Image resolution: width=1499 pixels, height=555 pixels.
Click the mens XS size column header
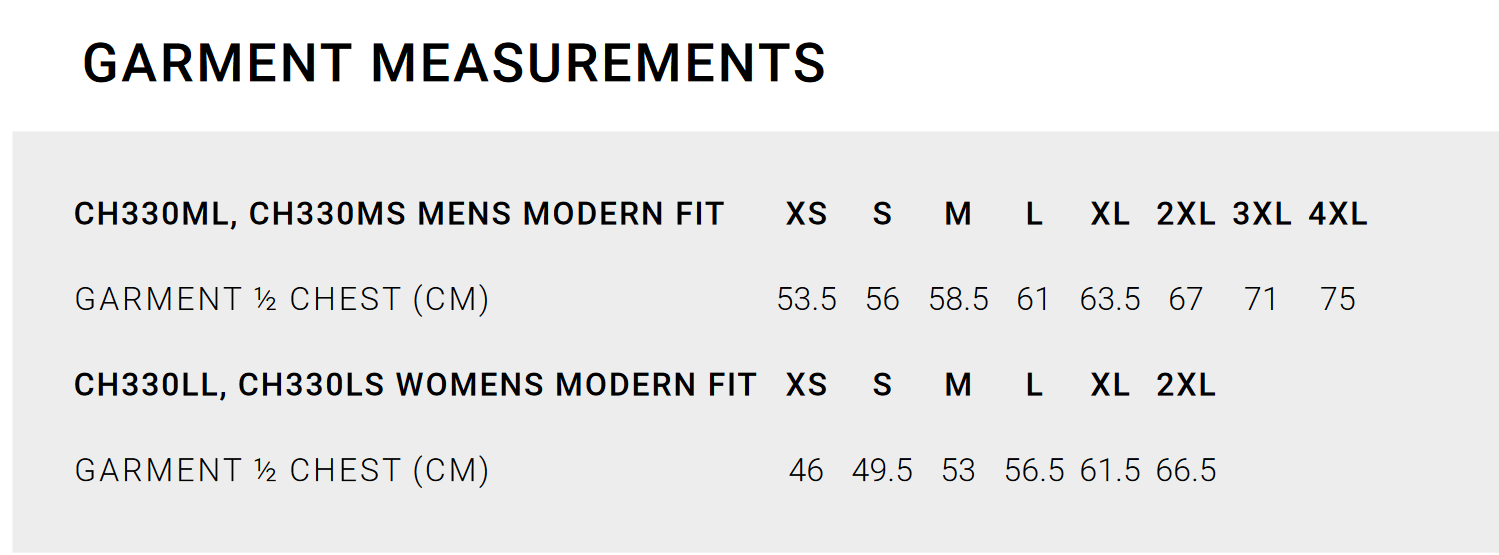806,214
